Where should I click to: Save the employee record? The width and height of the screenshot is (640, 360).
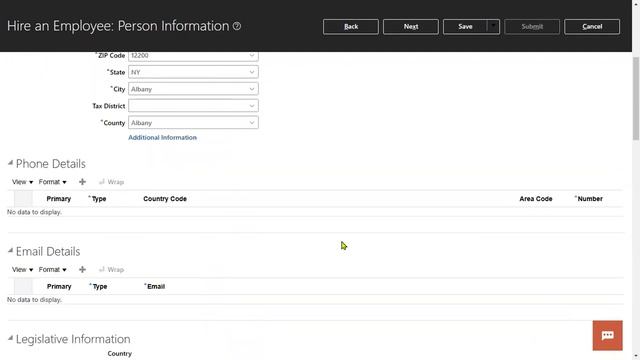tap(465, 27)
